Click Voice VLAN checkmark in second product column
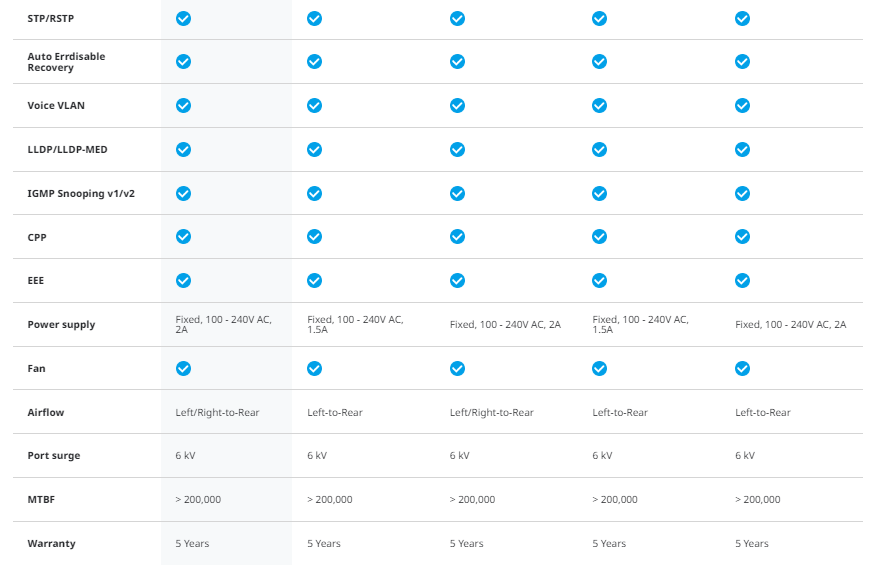The image size is (870, 565). (x=314, y=105)
